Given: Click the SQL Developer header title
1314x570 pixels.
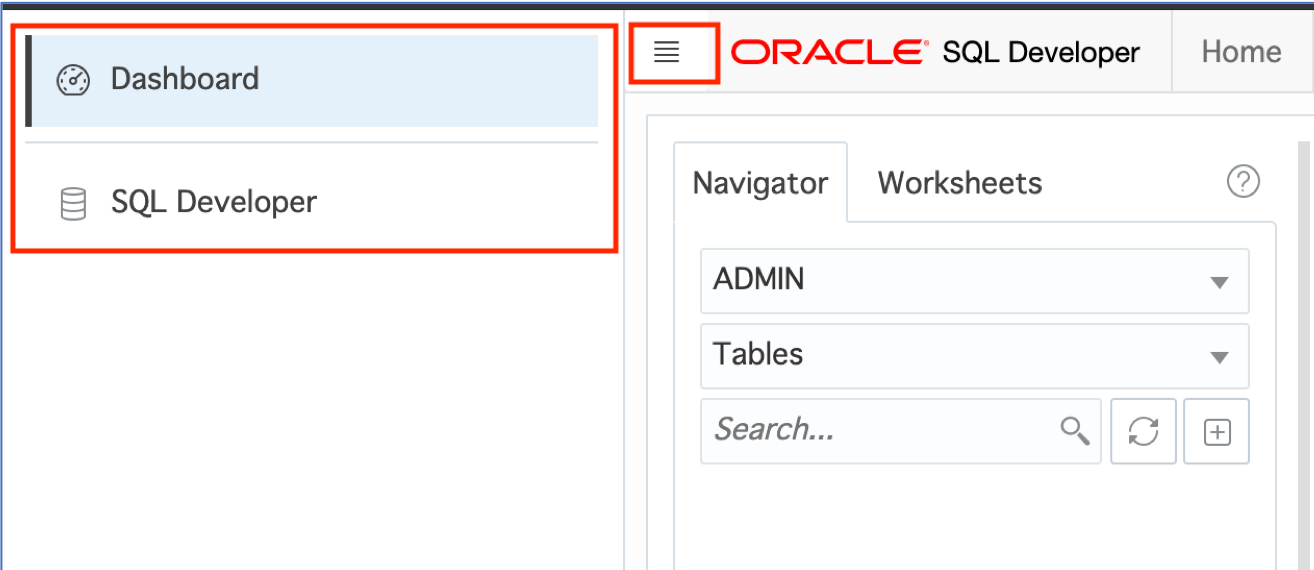Looking at the screenshot, I should click(1041, 52).
